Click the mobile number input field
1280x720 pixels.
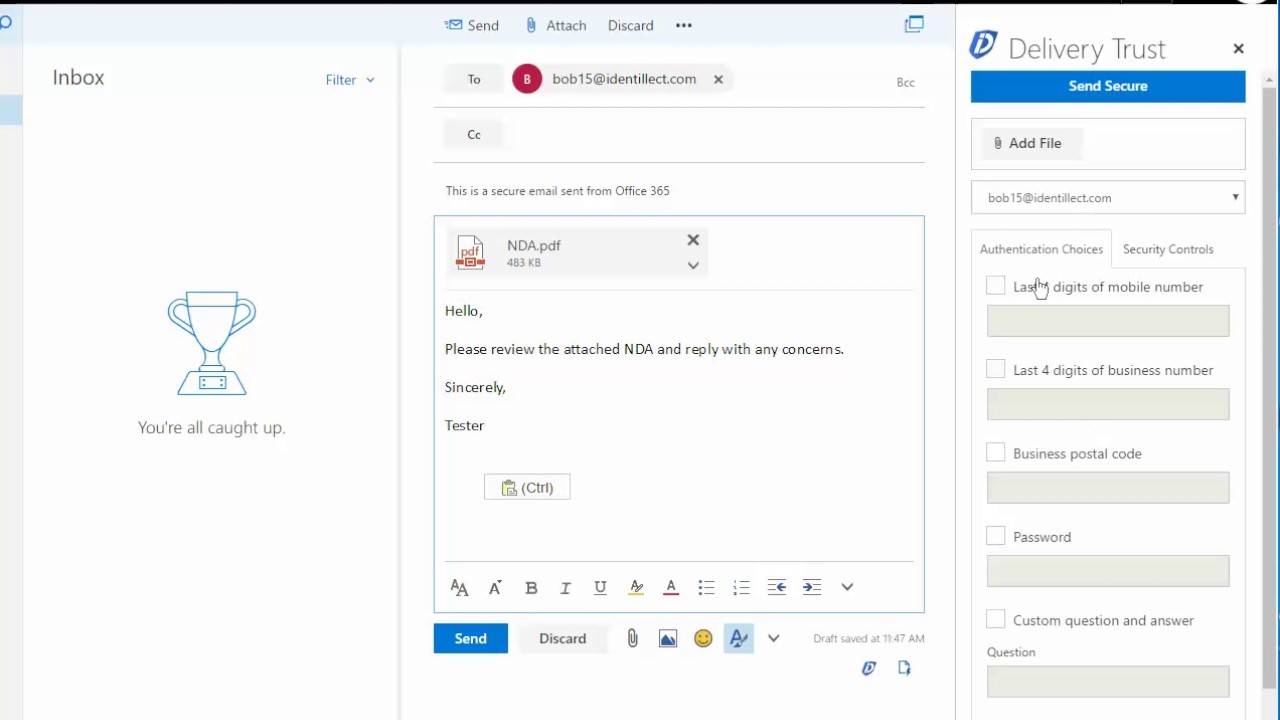coord(1108,321)
